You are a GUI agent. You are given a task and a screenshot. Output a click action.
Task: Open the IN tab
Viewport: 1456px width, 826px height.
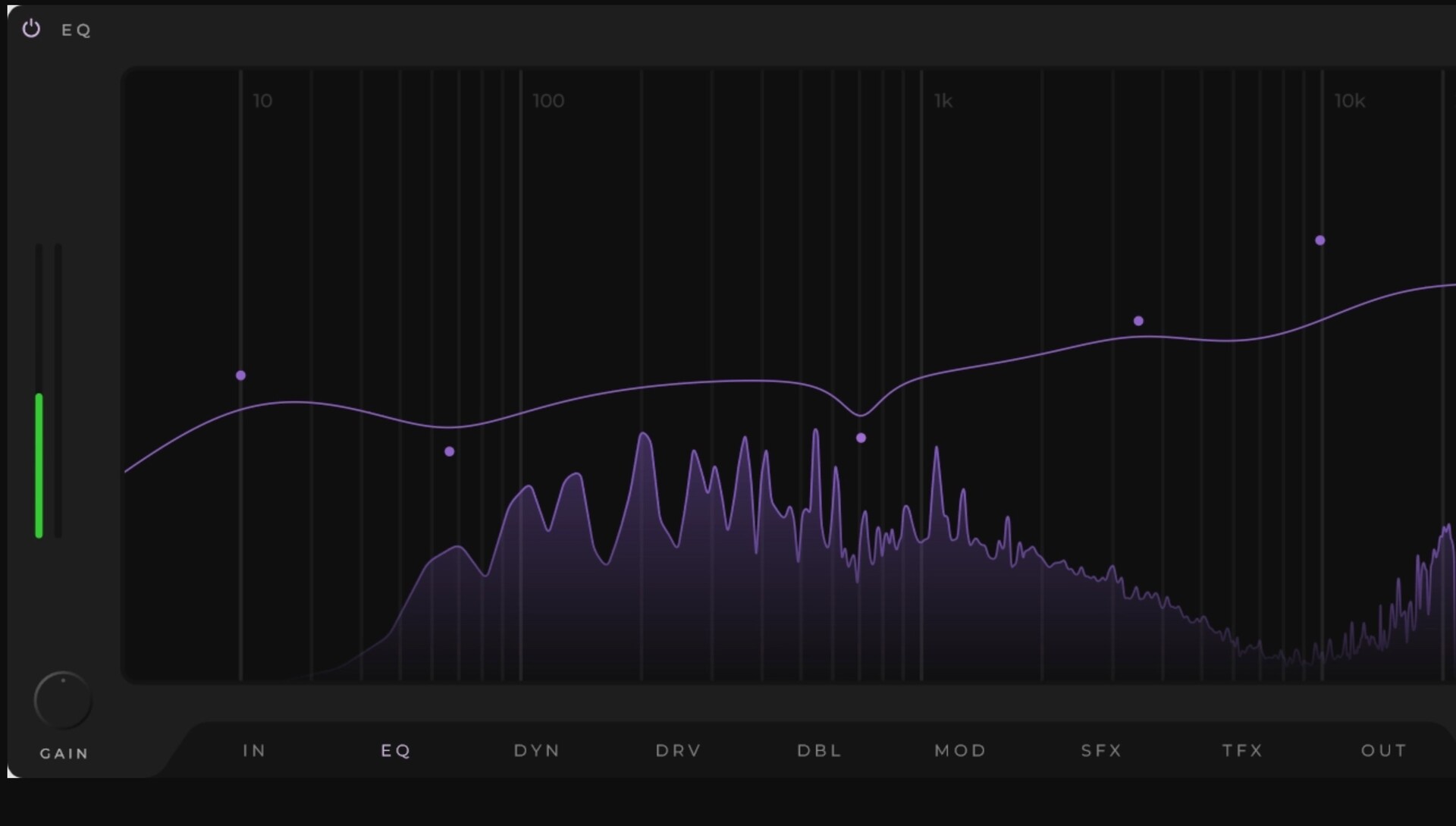coord(254,750)
